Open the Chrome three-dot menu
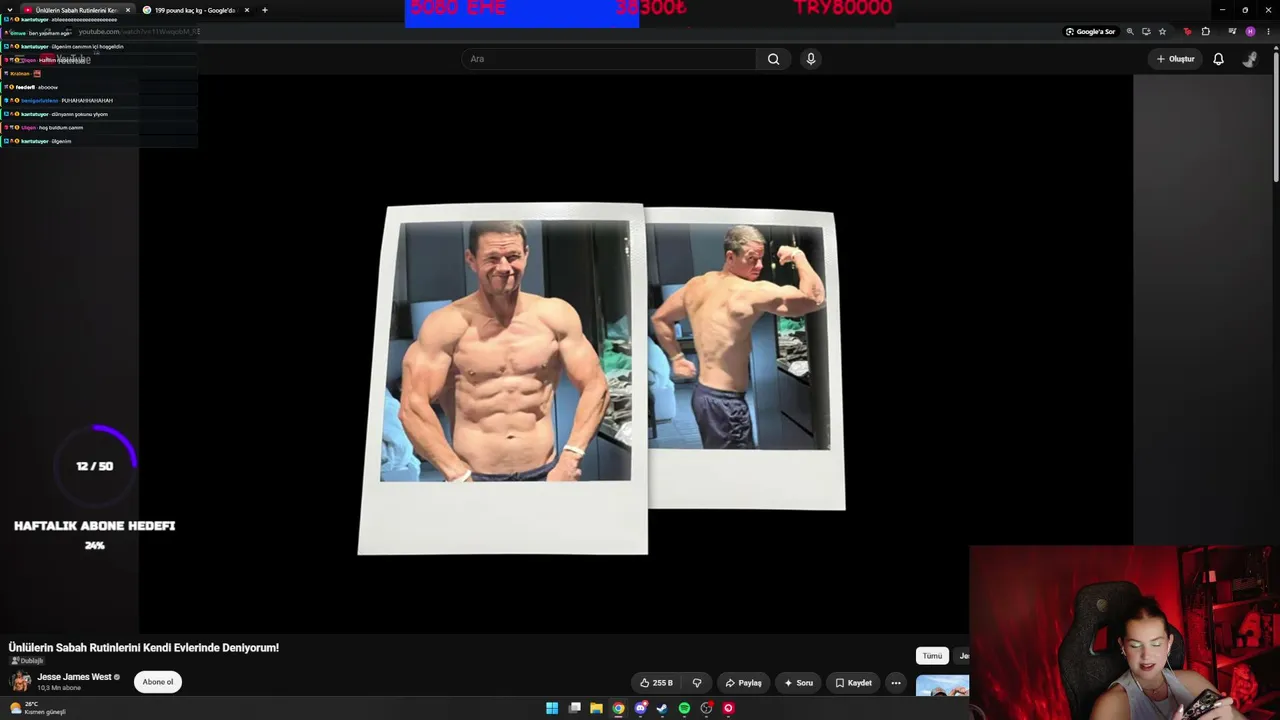 (x=1268, y=32)
